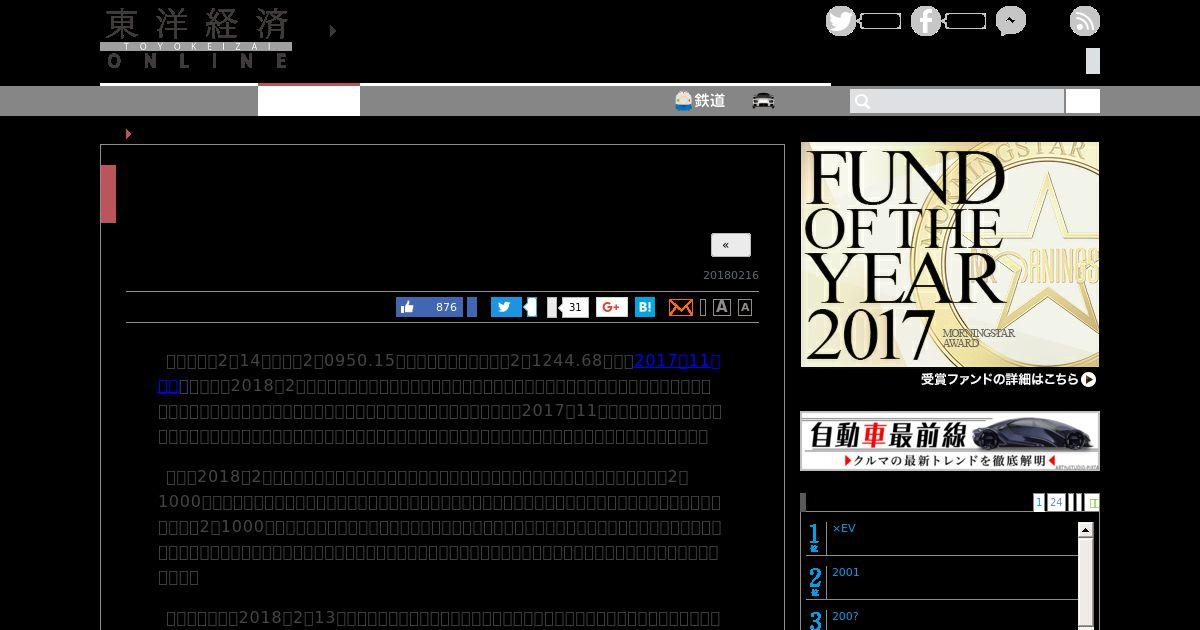
Task: Switch the ranking to the 24 tab
Action: 1056,502
